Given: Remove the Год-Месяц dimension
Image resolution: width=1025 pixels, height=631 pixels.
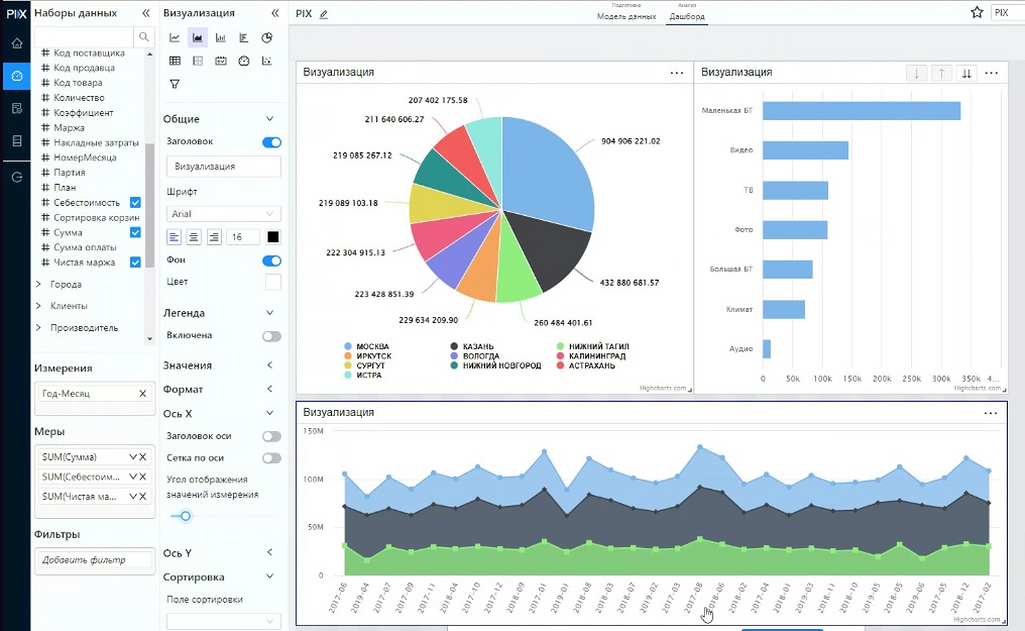Looking at the screenshot, I should (143, 394).
